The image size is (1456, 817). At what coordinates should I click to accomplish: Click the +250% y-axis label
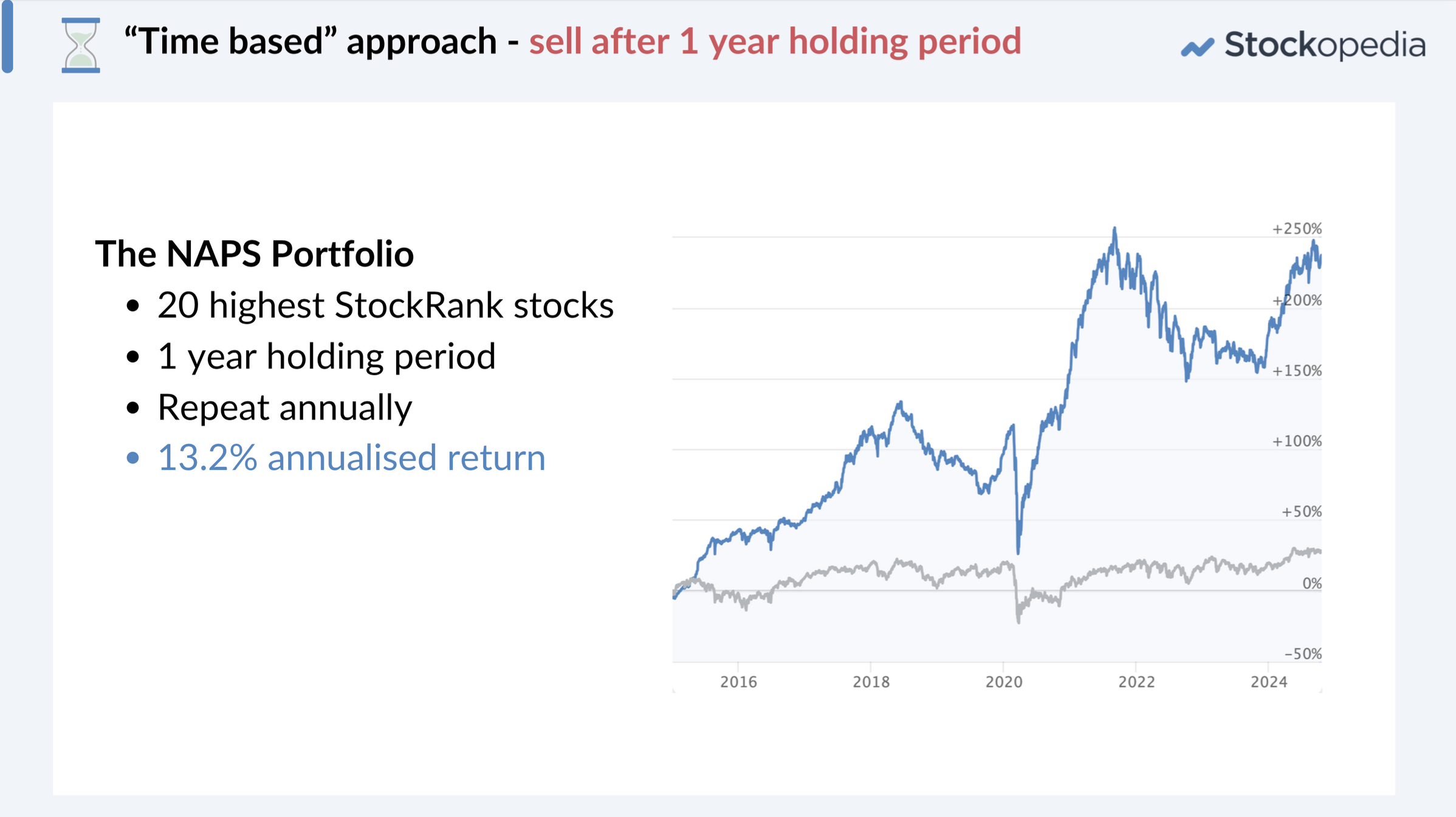tap(1297, 229)
